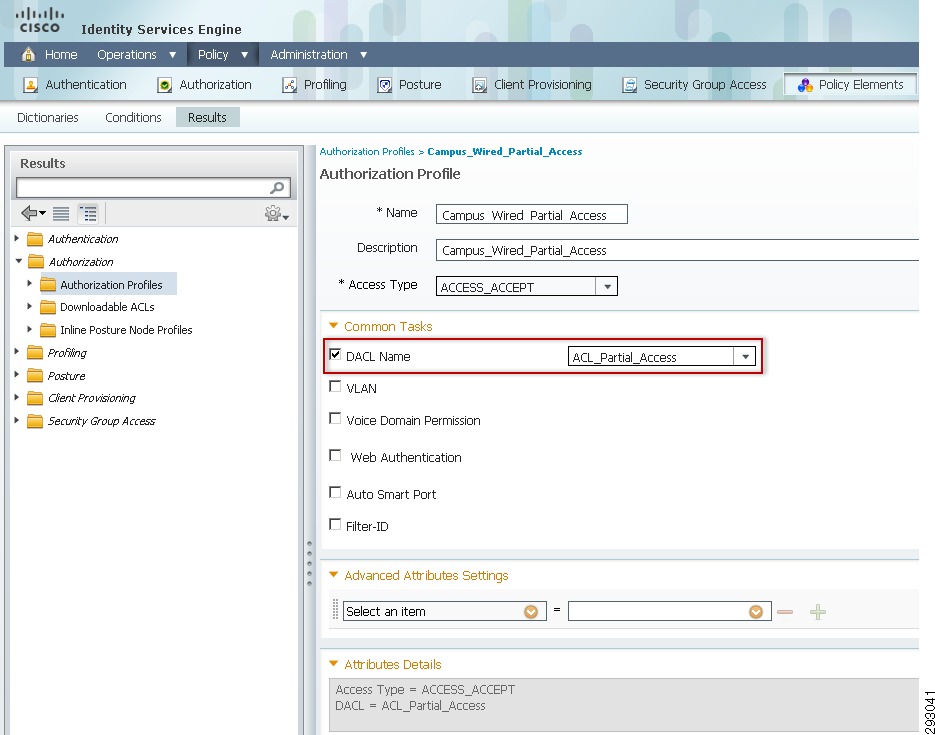Click the Name input field
The height and width of the screenshot is (735, 935).
(x=532, y=215)
